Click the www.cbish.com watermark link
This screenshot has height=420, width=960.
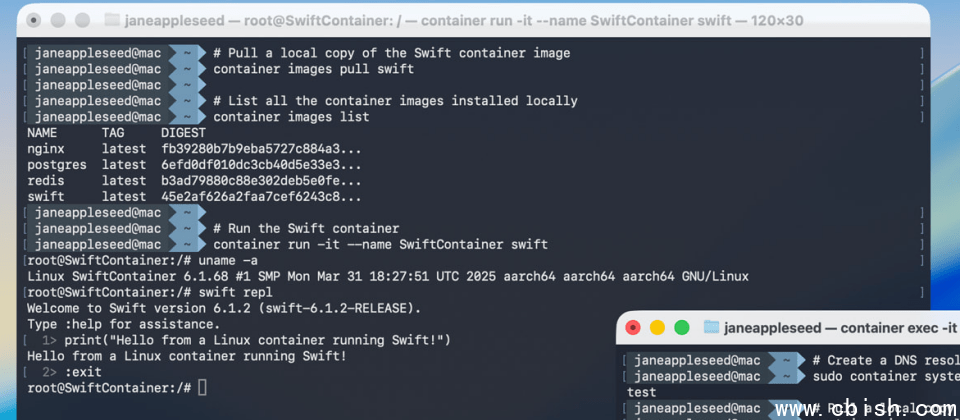coord(866,409)
